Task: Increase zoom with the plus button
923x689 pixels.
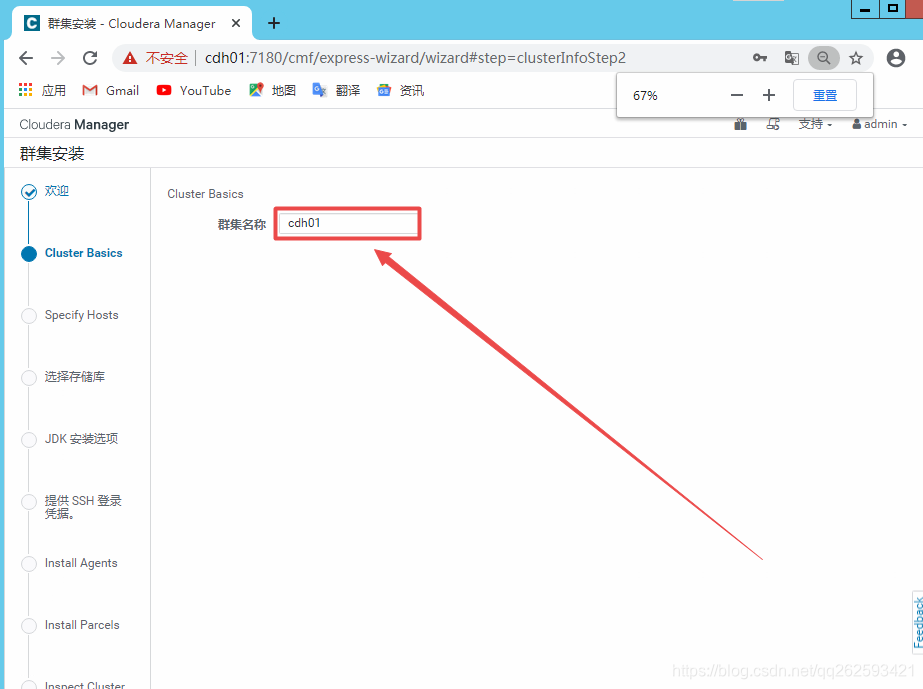Action: 769,95
